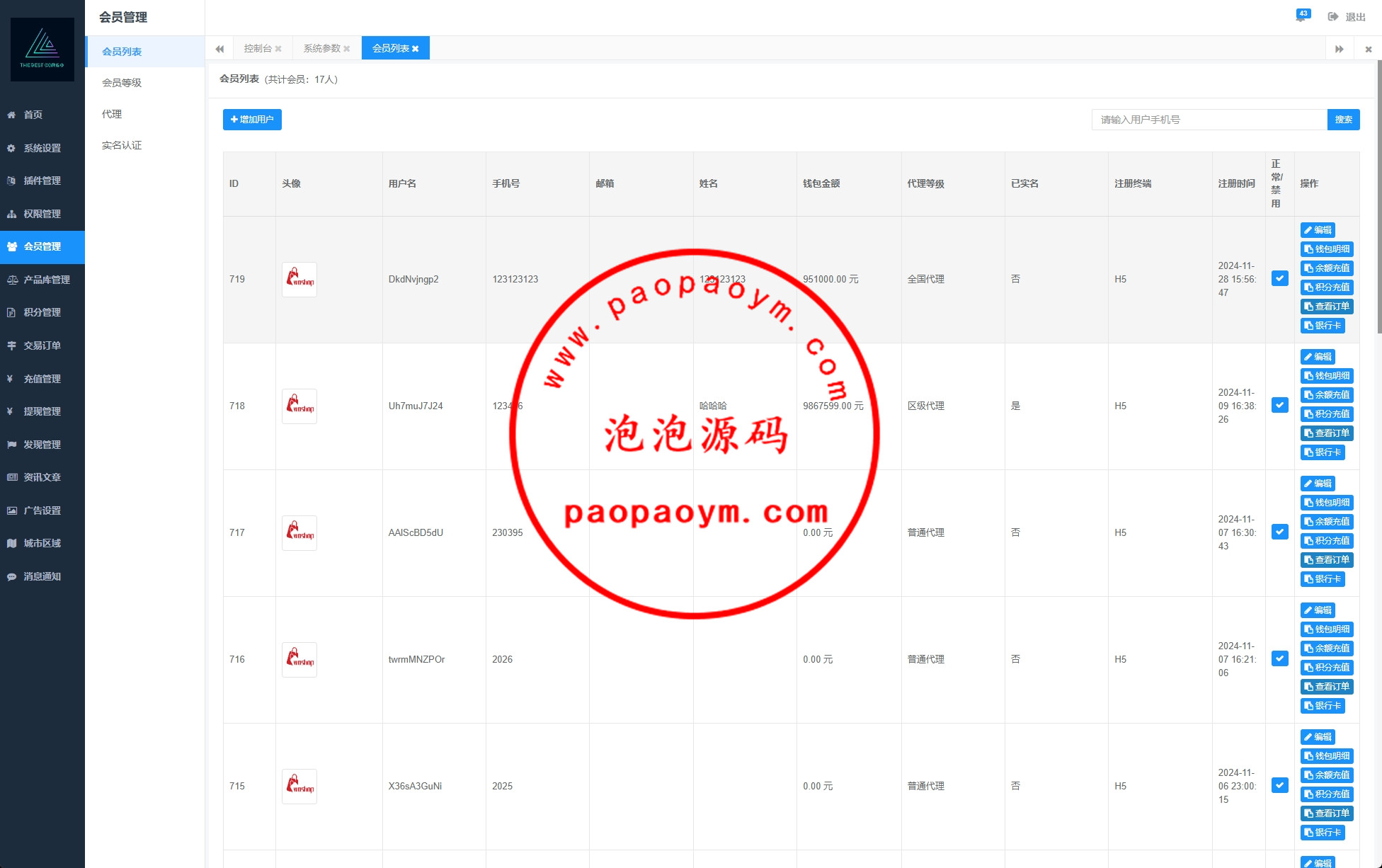The width and height of the screenshot is (1382, 868).
Task: Toggle enabled checkbox for member 716
Action: [1280, 658]
